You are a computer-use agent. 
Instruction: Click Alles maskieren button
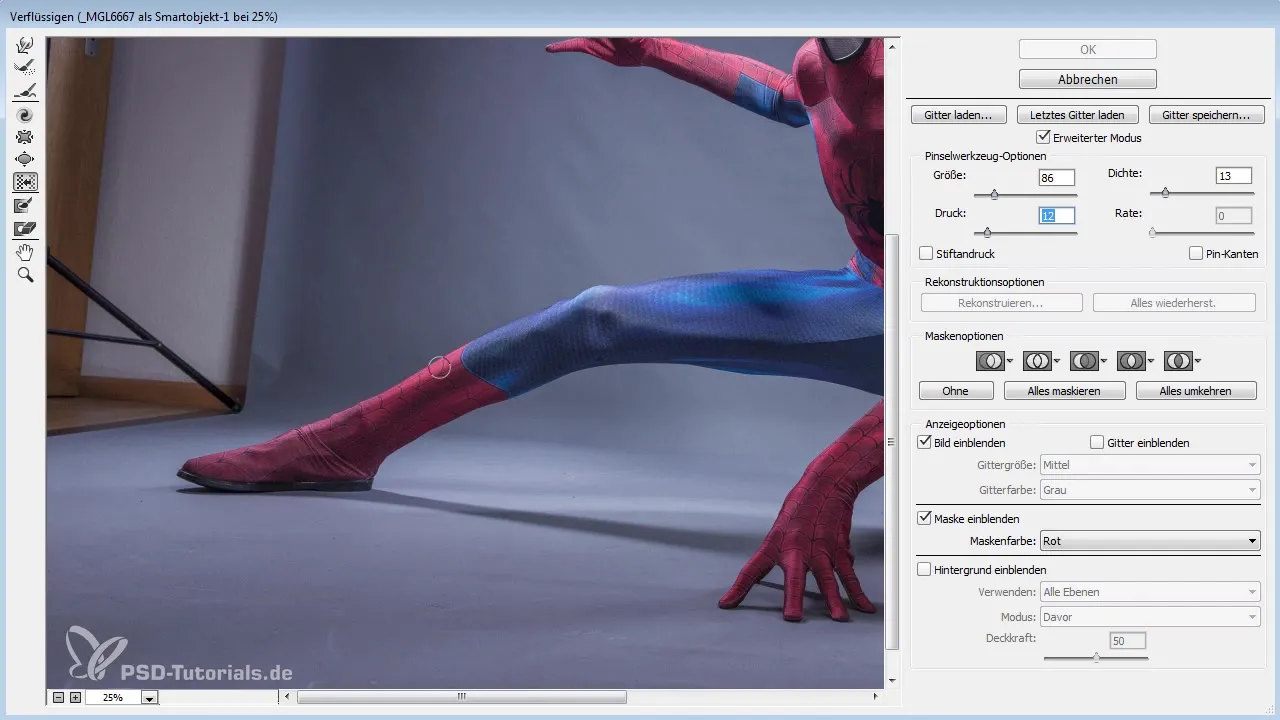coord(1065,391)
